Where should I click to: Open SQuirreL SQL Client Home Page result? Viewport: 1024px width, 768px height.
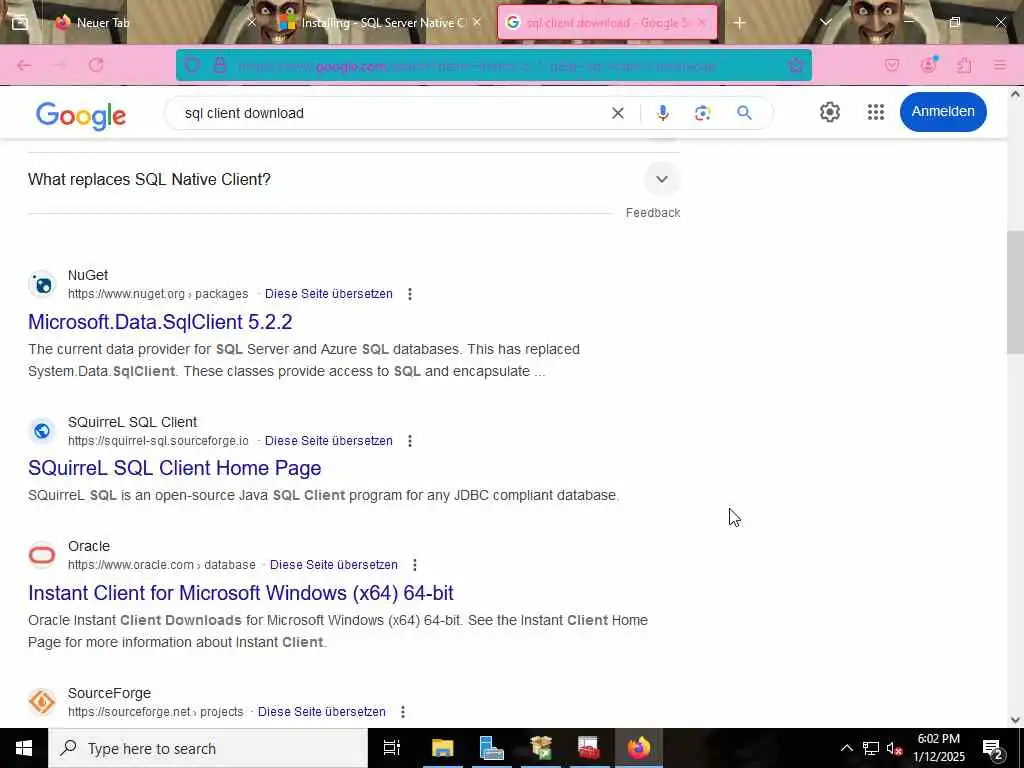pos(174,468)
